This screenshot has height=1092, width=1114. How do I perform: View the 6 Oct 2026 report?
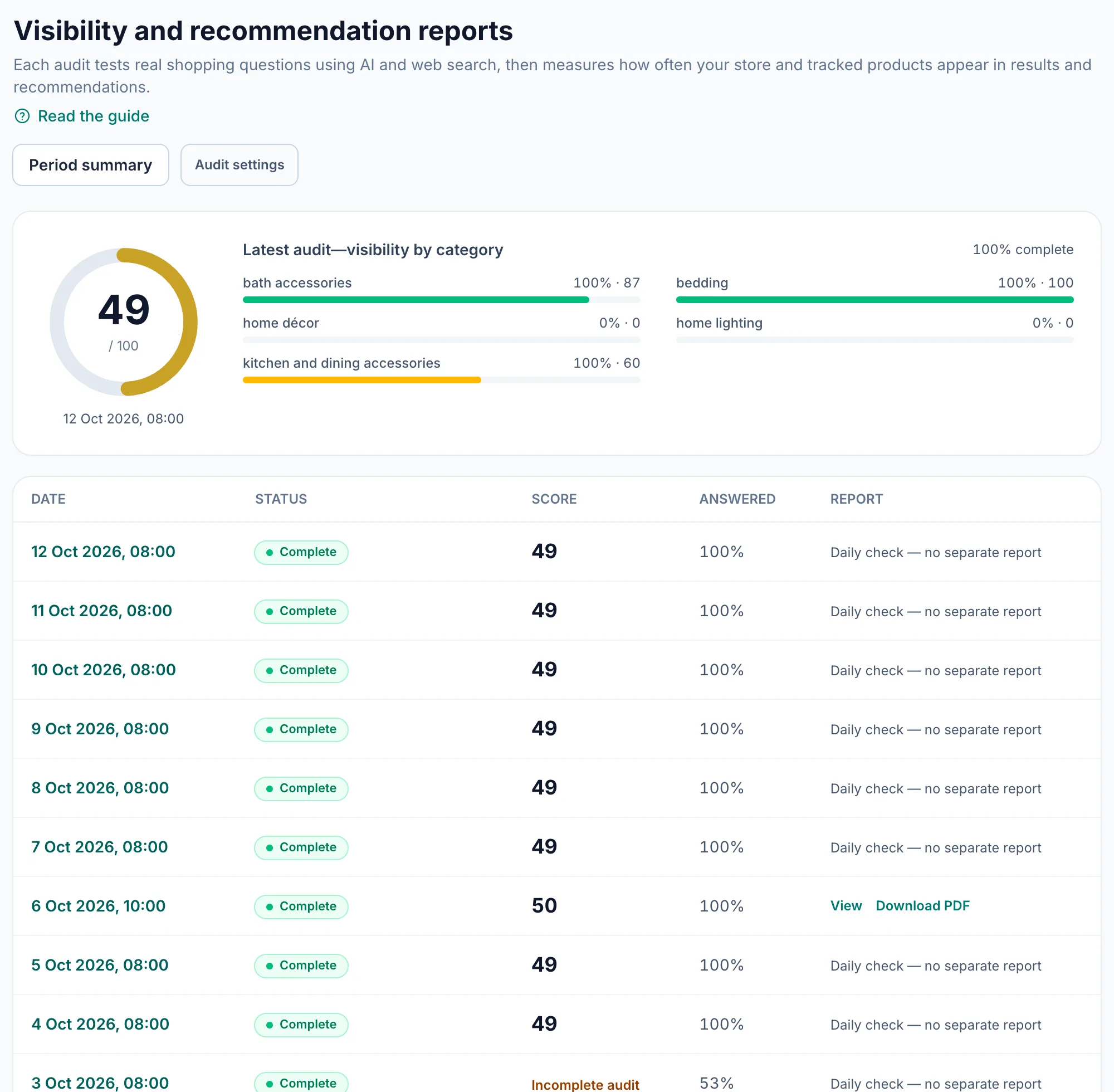click(846, 906)
